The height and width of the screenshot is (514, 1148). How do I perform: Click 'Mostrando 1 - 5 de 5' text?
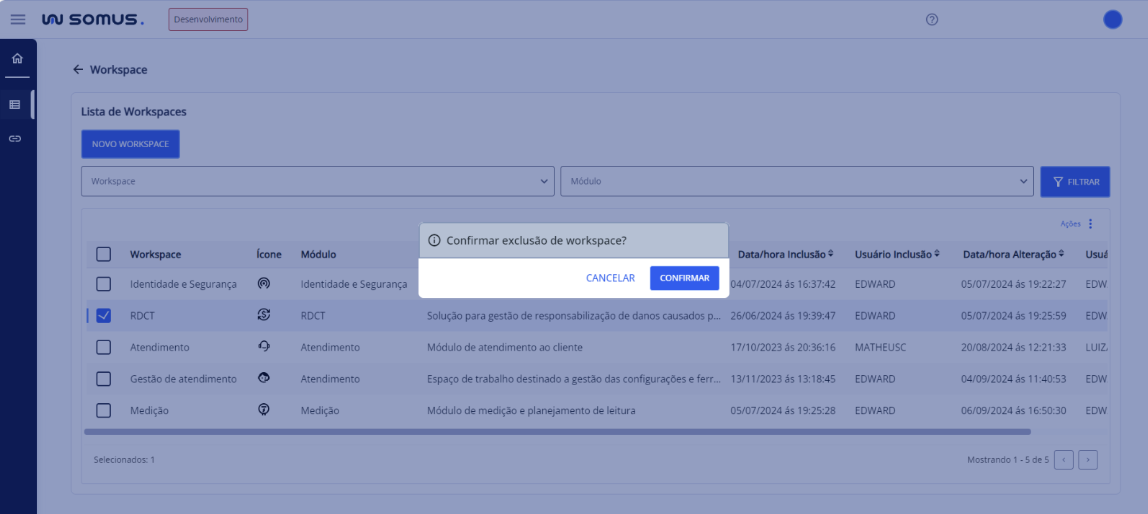pos(1008,460)
